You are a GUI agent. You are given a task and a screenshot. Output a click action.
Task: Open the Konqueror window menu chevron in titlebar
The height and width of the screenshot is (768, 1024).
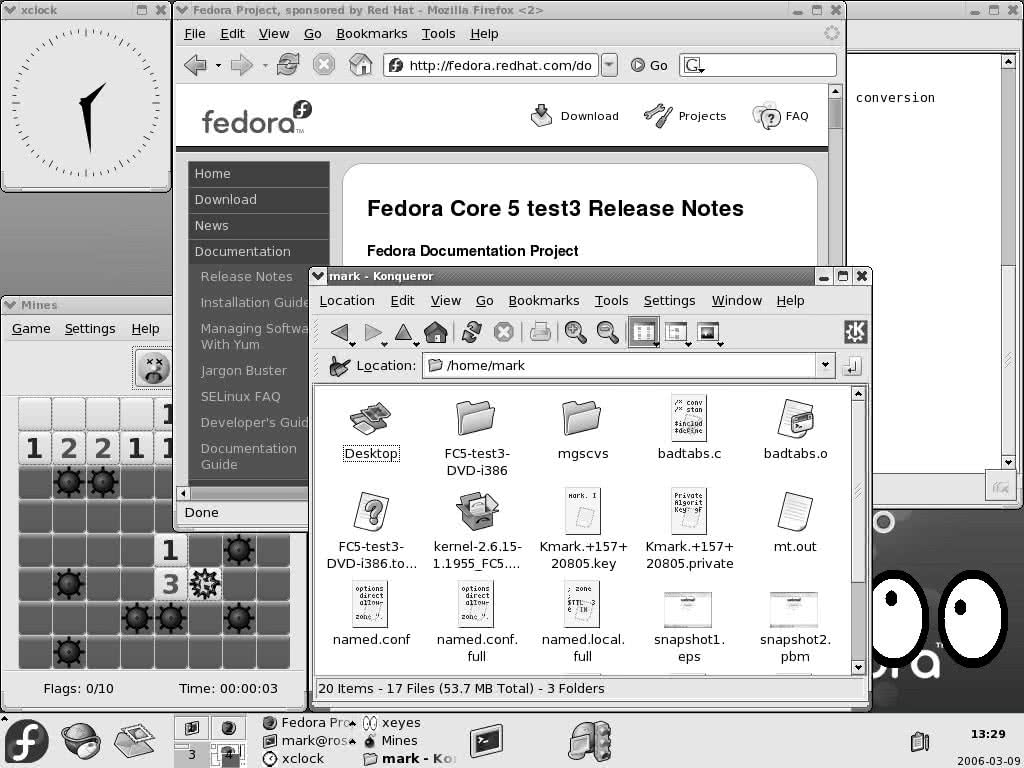(318, 276)
